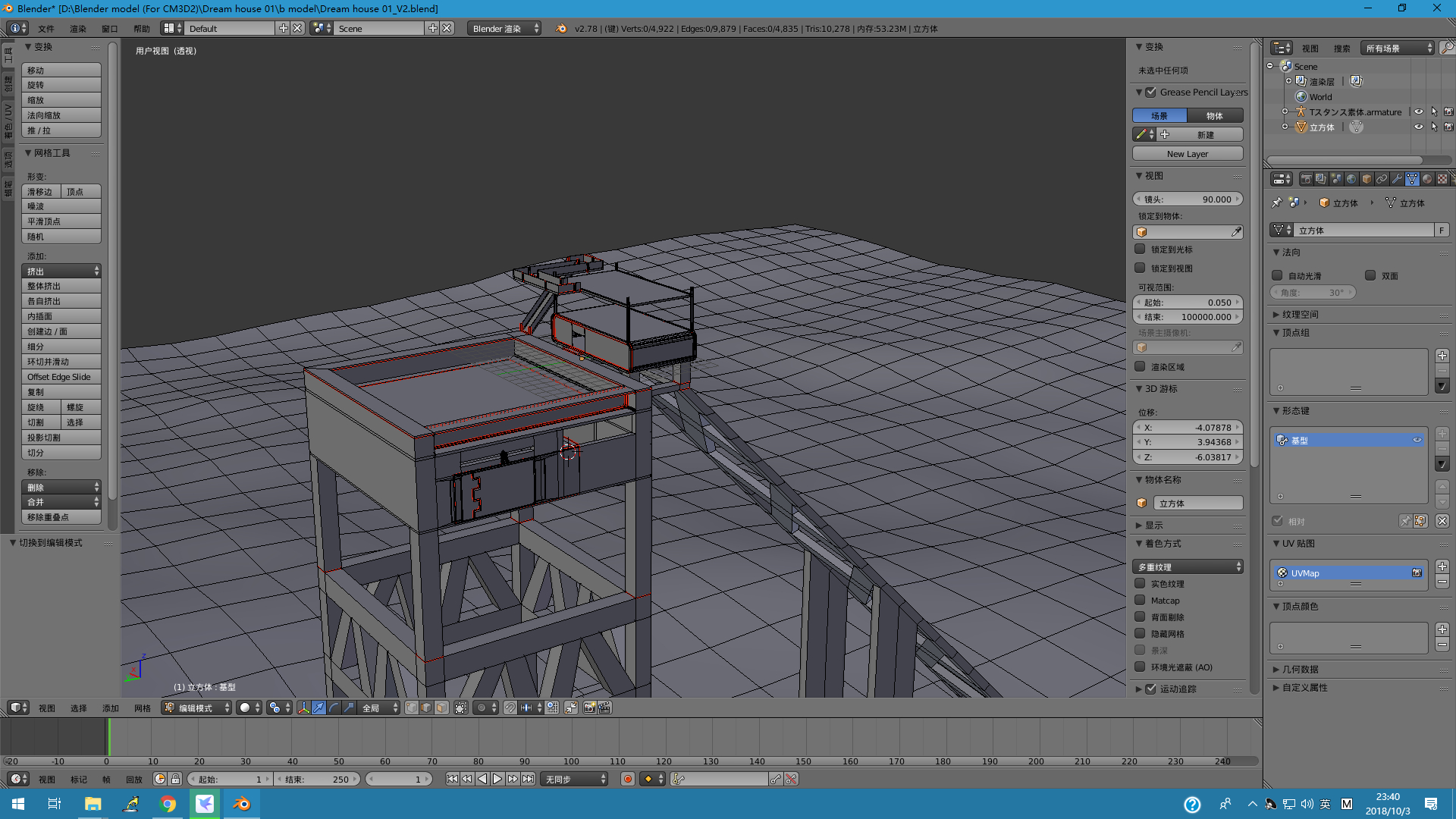
Task: Open the Modifiers wrench properties tab
Action: tap(1397, 179)
